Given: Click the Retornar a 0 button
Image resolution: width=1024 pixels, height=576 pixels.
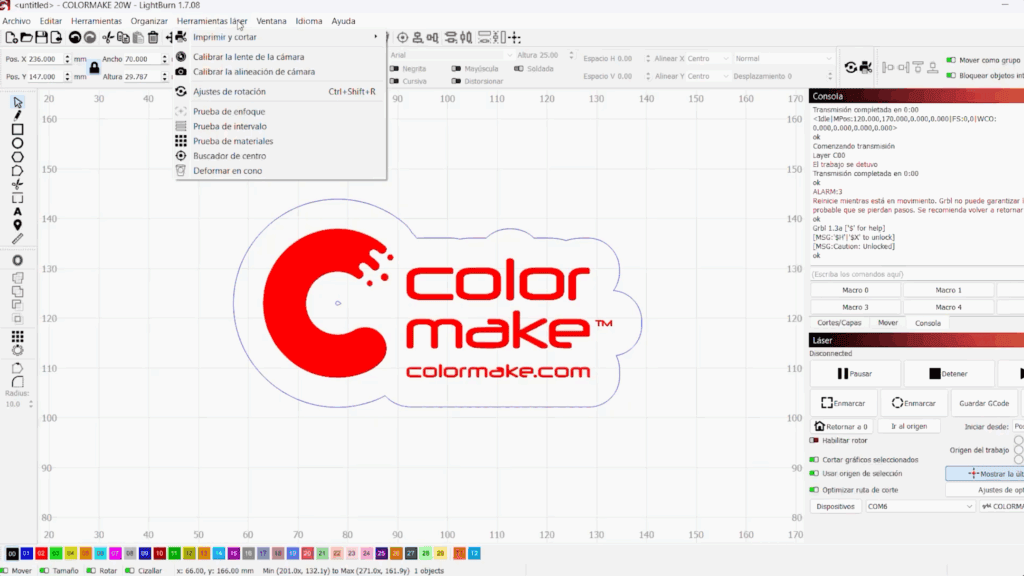Looking at the screenshot, I should (842, 426).
